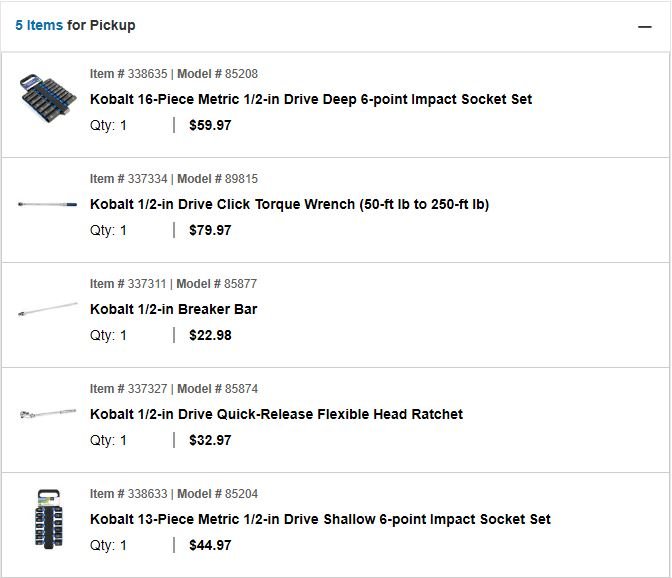Image resolution: width=672 pixels, height=578 pixels.
Task: Open Kobalt 16-Piece Deep Impact Socket Set title
Action: (x=311, y=99)
